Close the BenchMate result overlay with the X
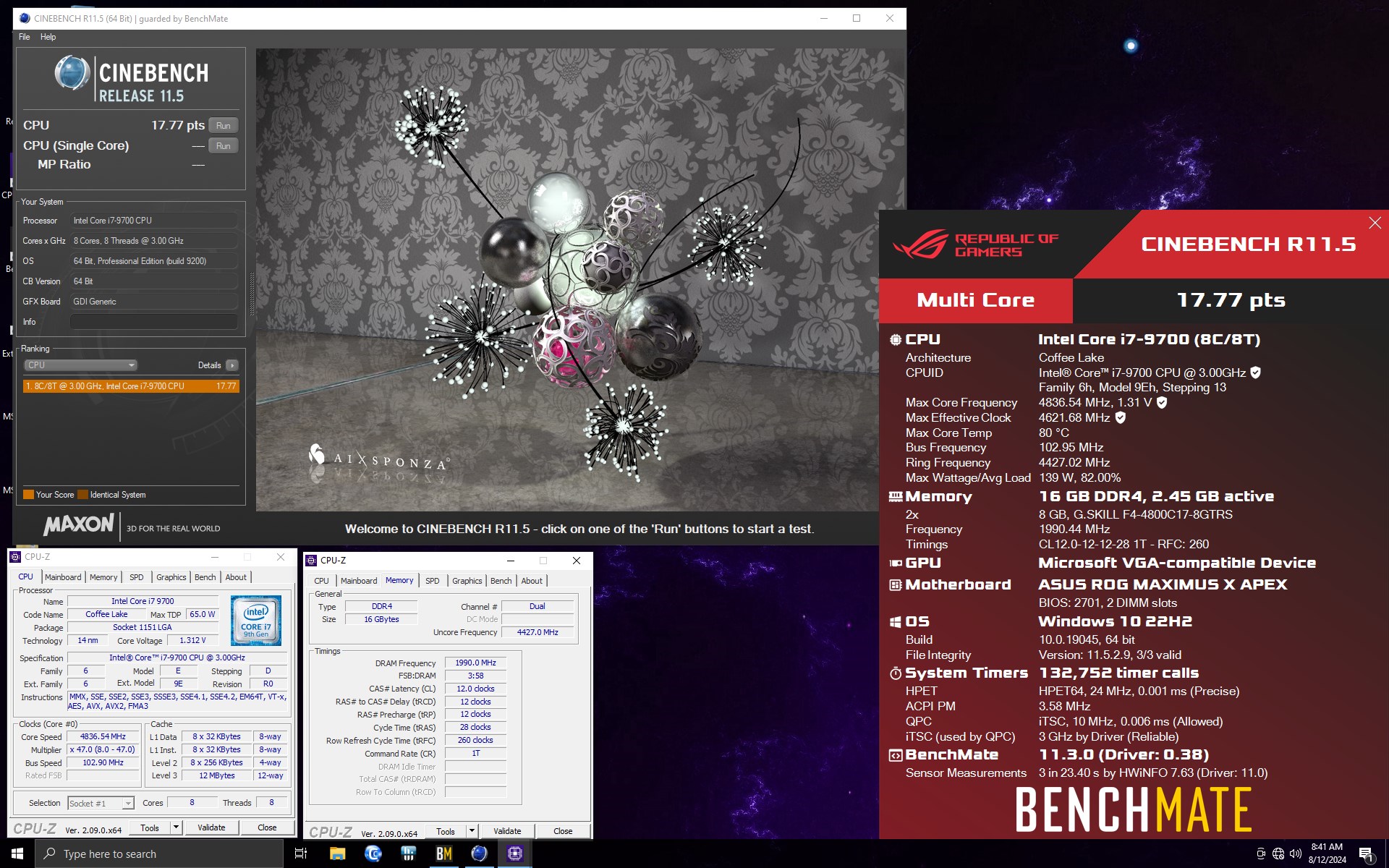This screenshot has height=868, width=1389. click(1375, 223)
